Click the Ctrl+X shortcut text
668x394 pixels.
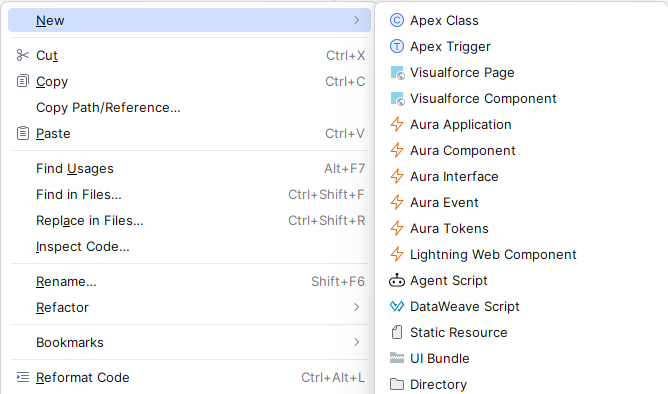pos(346,55)
